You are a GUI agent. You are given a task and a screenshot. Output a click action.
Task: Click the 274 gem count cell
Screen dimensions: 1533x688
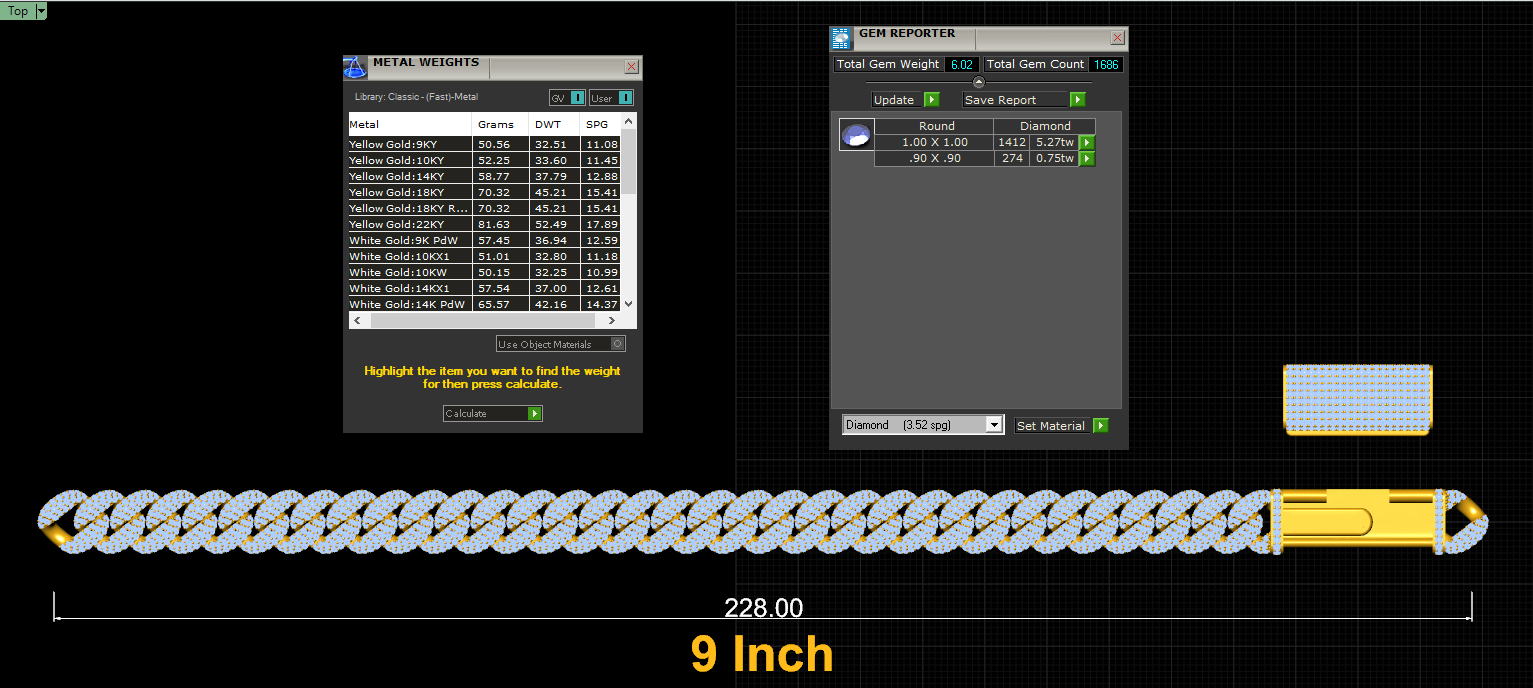coord(1012,158)
